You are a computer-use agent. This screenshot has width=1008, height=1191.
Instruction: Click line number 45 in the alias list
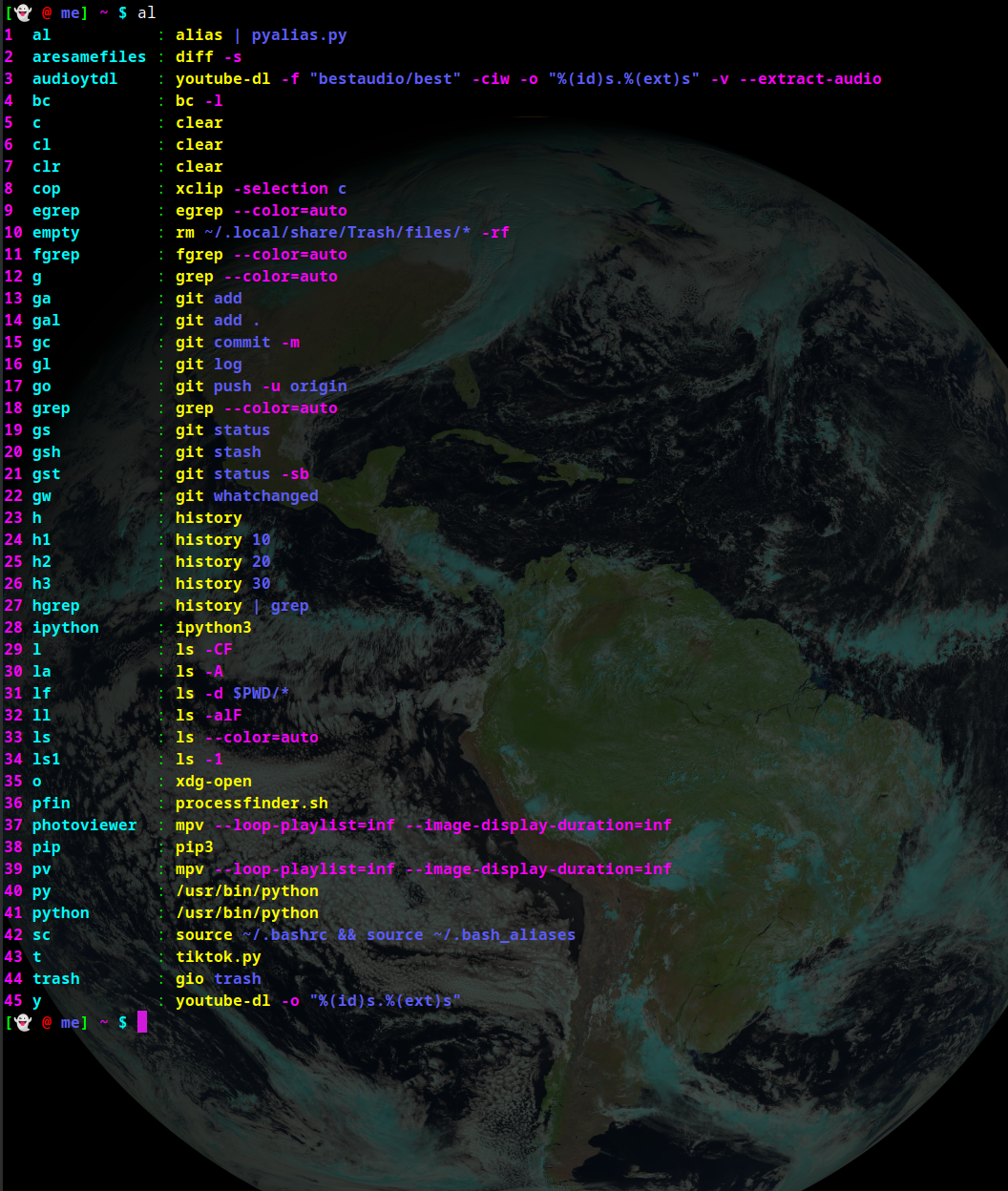(13, 1000)
